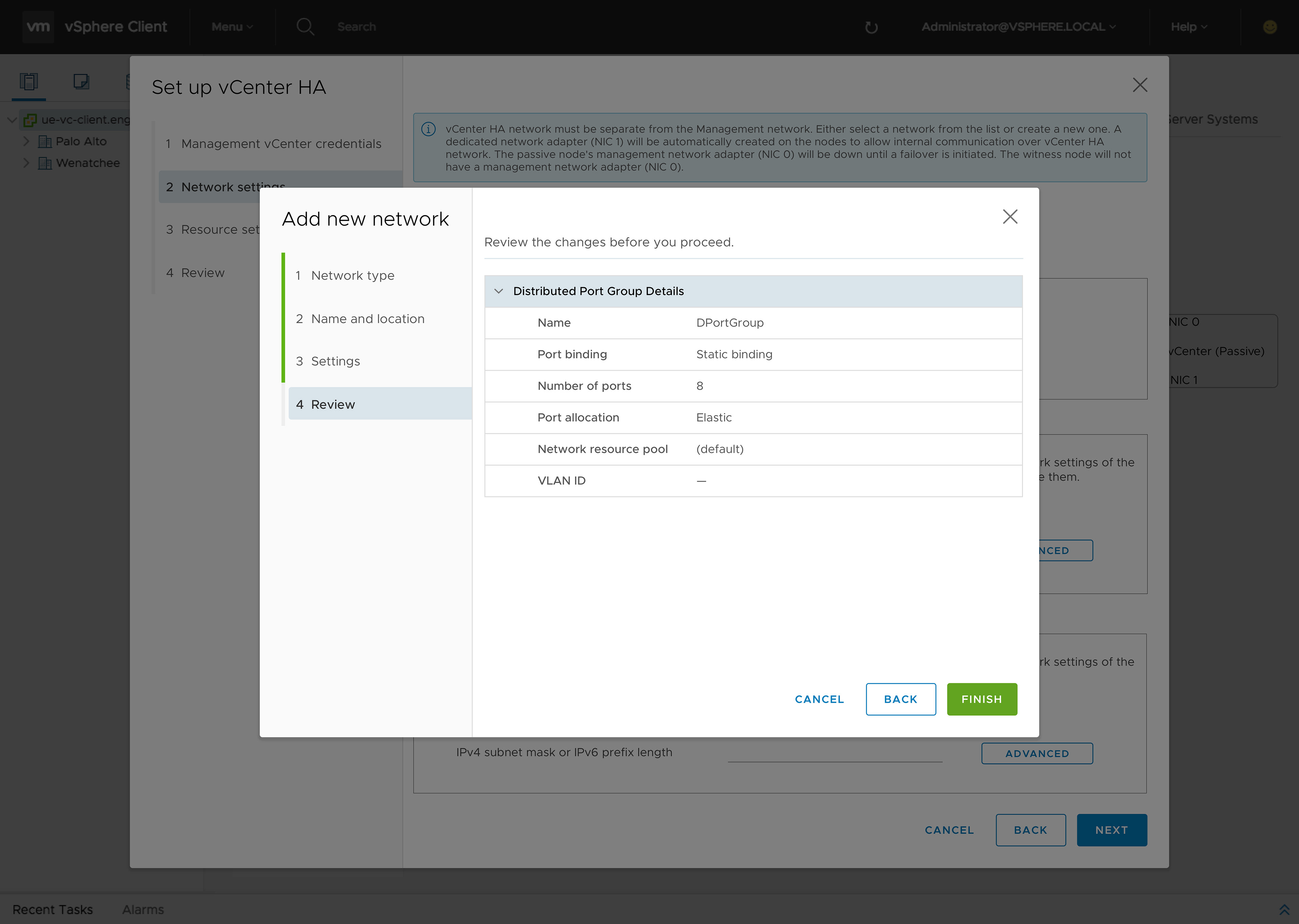Click Finish in Add new network dialog

pyautogui.click(x=982, y=699)
